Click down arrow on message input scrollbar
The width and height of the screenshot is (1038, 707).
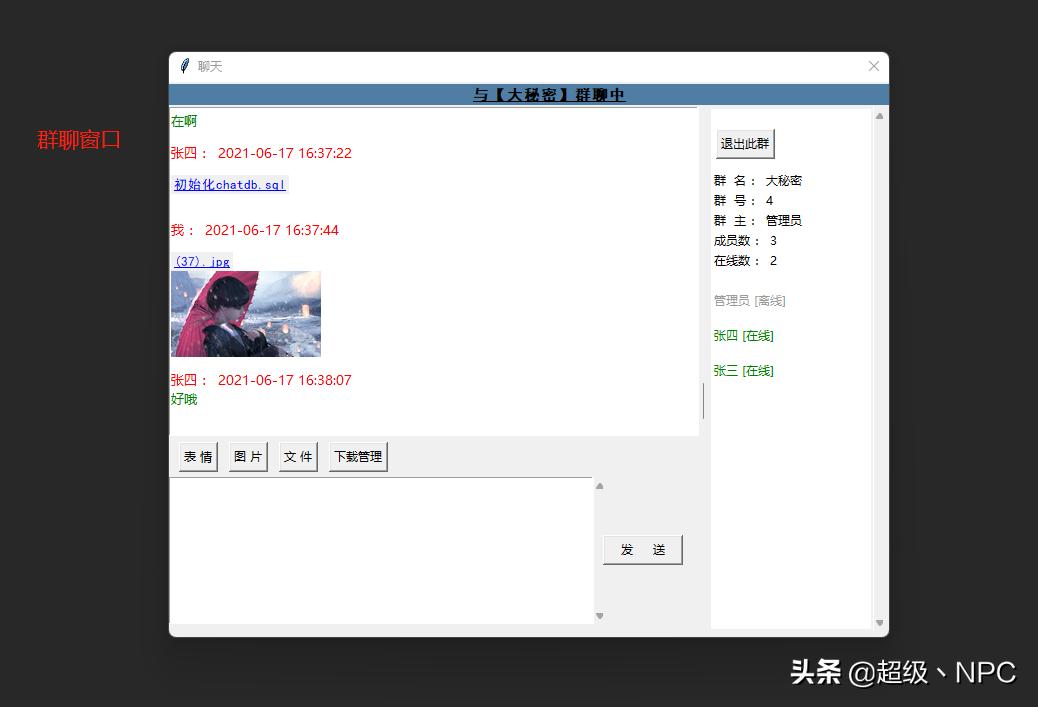click(x=599, y=616)
